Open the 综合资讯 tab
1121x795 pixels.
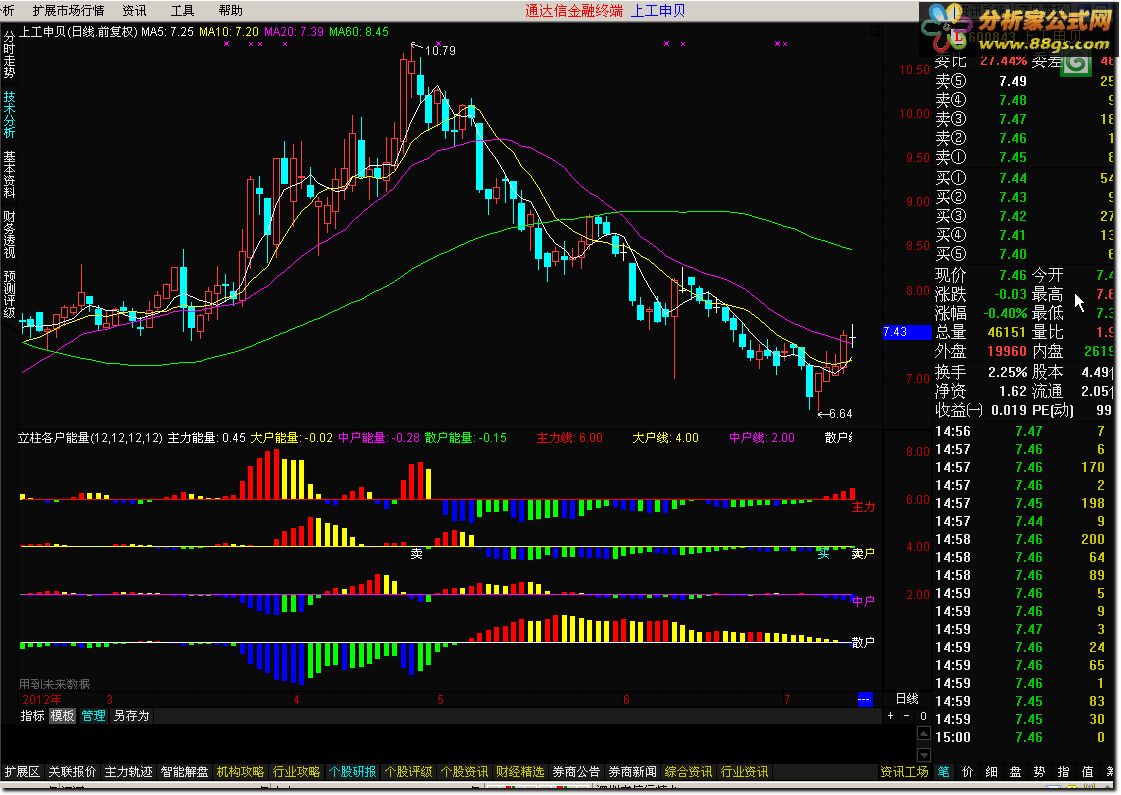tap(688, 771)
